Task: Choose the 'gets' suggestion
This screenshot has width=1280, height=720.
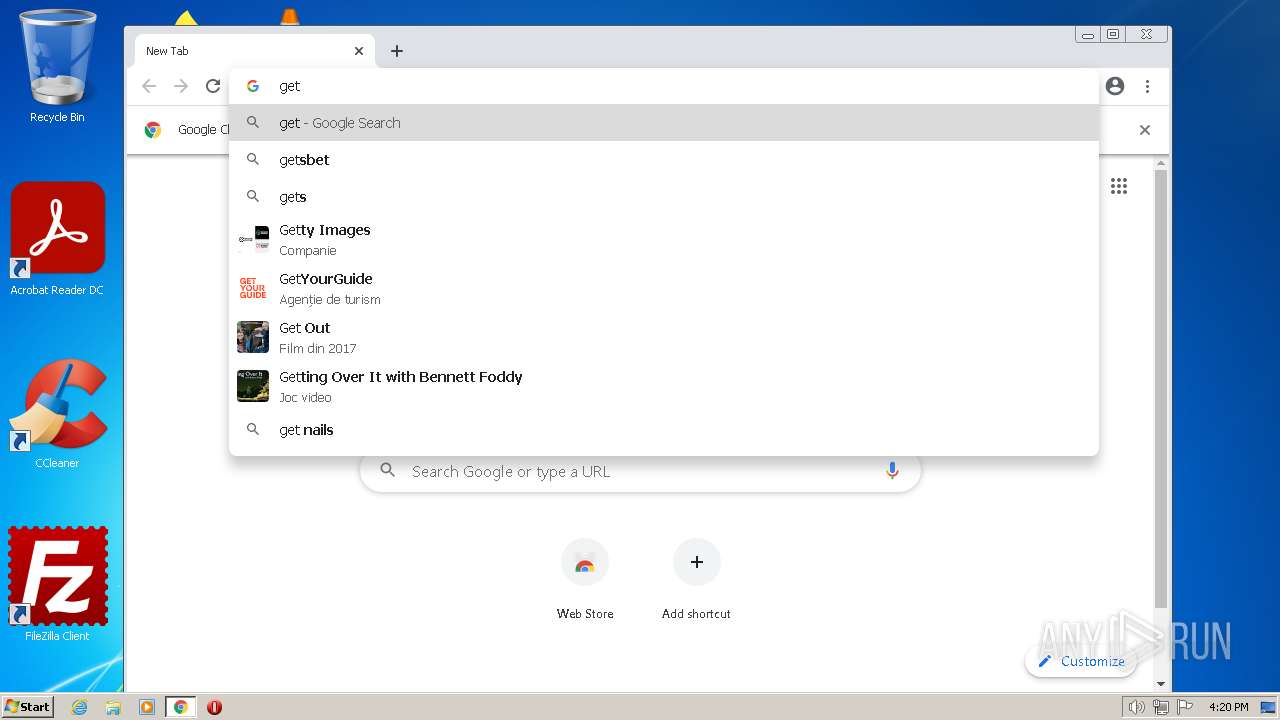Action: 664,197
